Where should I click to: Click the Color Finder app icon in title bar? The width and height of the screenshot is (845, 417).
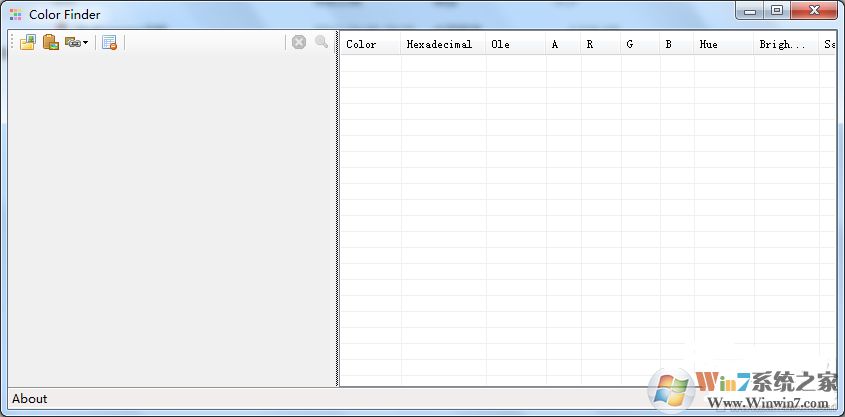[16, 15]
